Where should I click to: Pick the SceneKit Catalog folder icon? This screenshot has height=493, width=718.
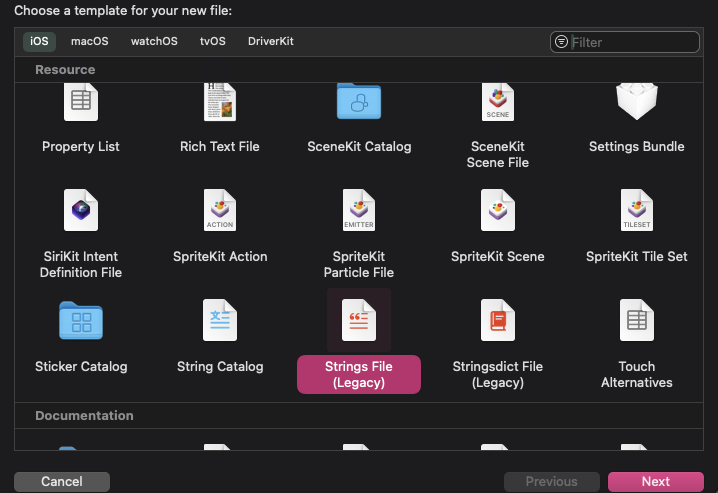(x=359, y=101)
